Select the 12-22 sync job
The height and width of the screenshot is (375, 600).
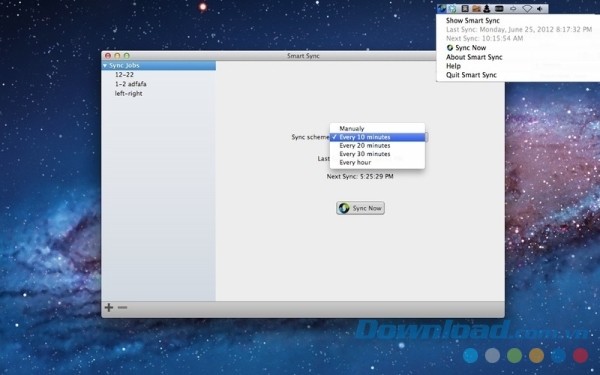pos(124,75)
